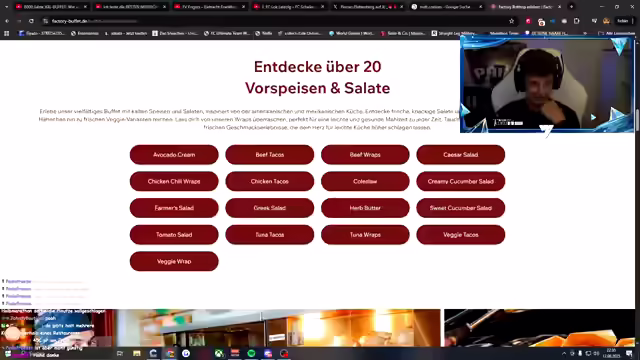Switch to the FC Lok Leipzig tab
Viewport: 640px width, 360px height.
[x=288, y=7]
